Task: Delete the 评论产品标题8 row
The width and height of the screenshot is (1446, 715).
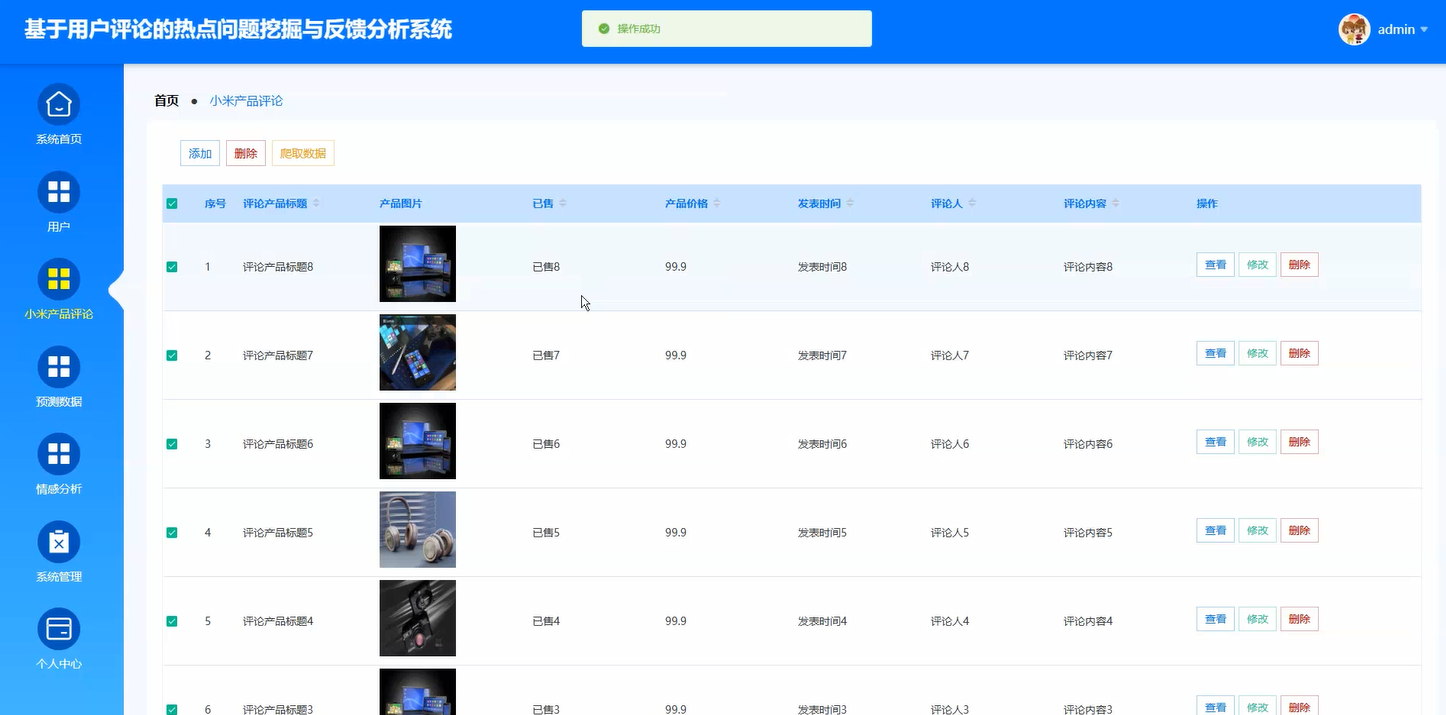Action: pos(1300,265)
